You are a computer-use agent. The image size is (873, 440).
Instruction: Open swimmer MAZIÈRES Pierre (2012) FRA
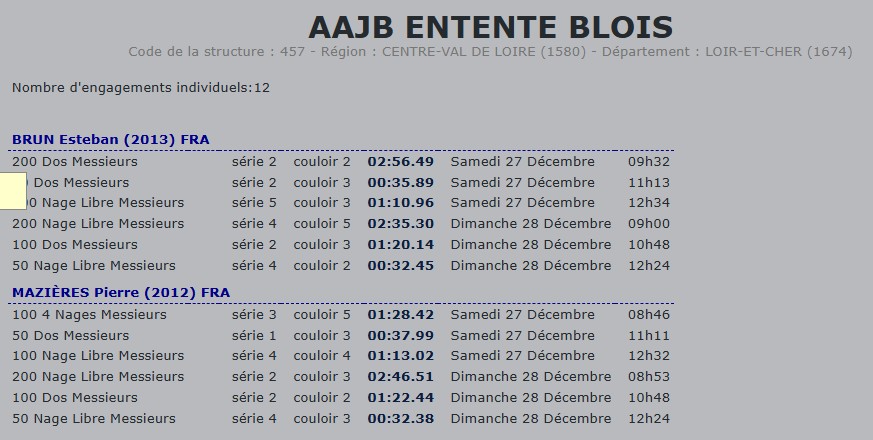121,292
